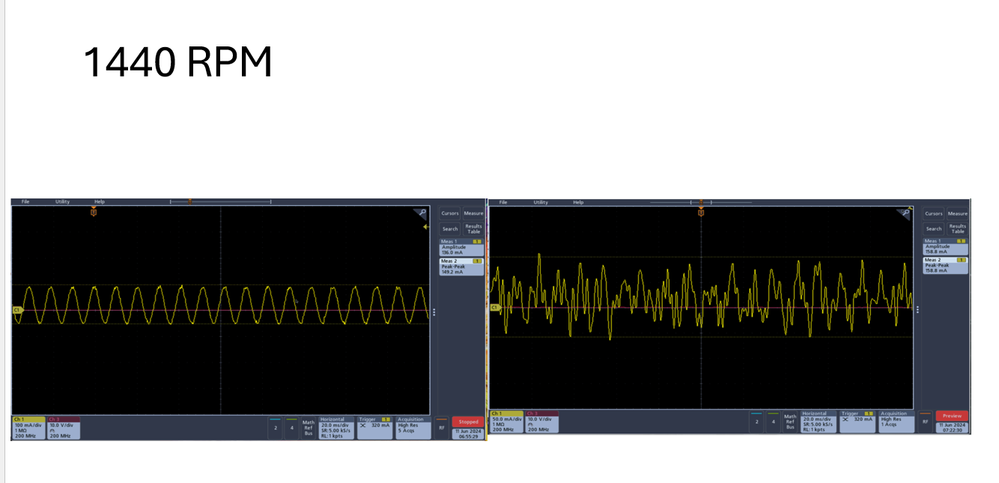Open Ch 3 badge on left oscilloscope

point(64,428)
